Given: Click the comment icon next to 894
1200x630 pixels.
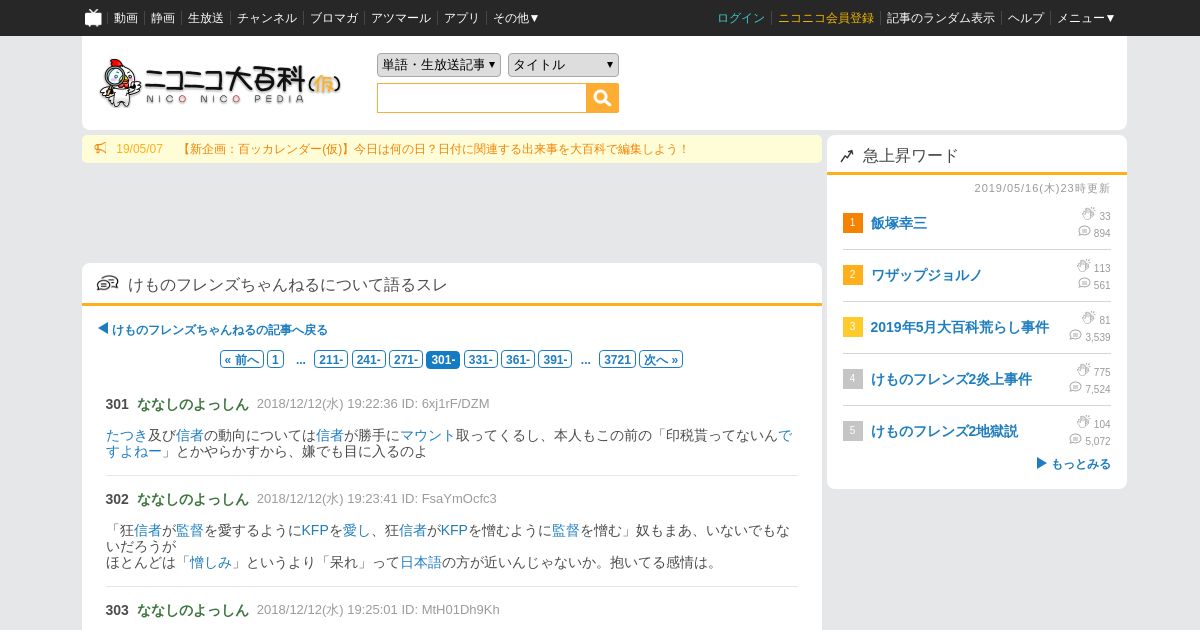Looking at the screenshot, I should tap(1084, 231).
